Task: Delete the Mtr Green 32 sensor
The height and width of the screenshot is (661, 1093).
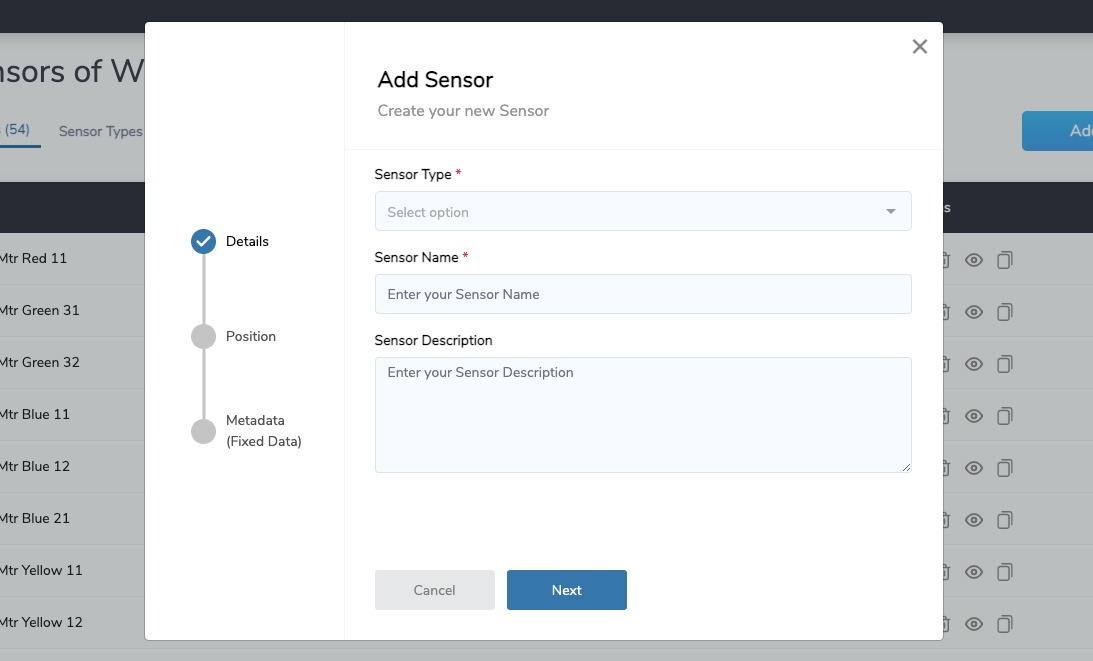Action: (943, 362)
